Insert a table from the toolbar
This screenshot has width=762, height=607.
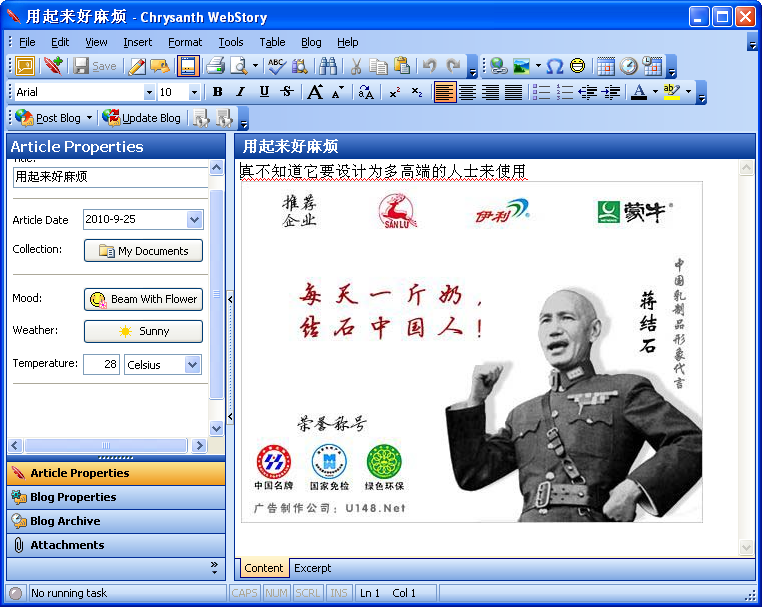(605, 66)
